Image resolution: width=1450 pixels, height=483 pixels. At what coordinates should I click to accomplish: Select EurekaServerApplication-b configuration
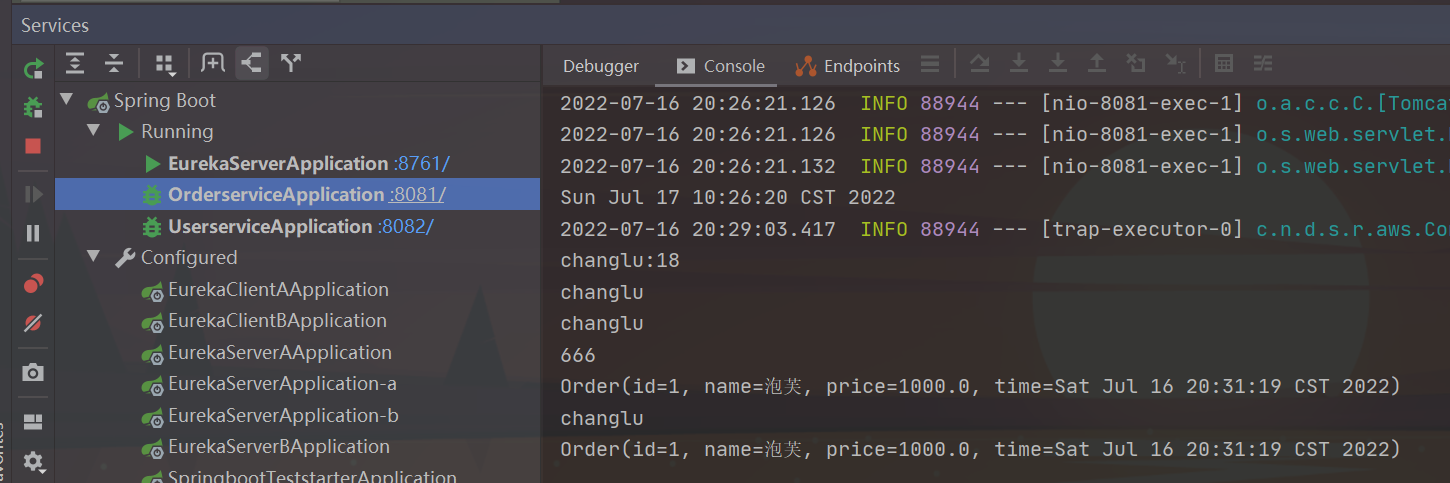[x=283, y=415]
